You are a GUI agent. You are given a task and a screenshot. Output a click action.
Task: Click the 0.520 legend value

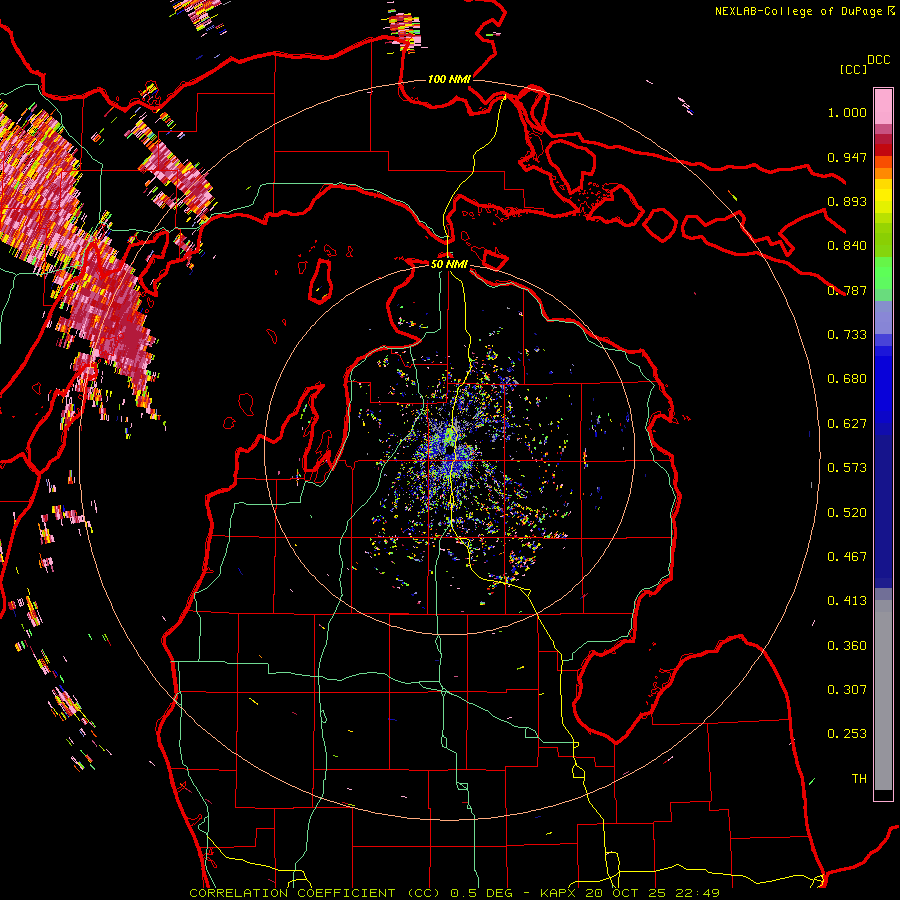pos(847,513)
